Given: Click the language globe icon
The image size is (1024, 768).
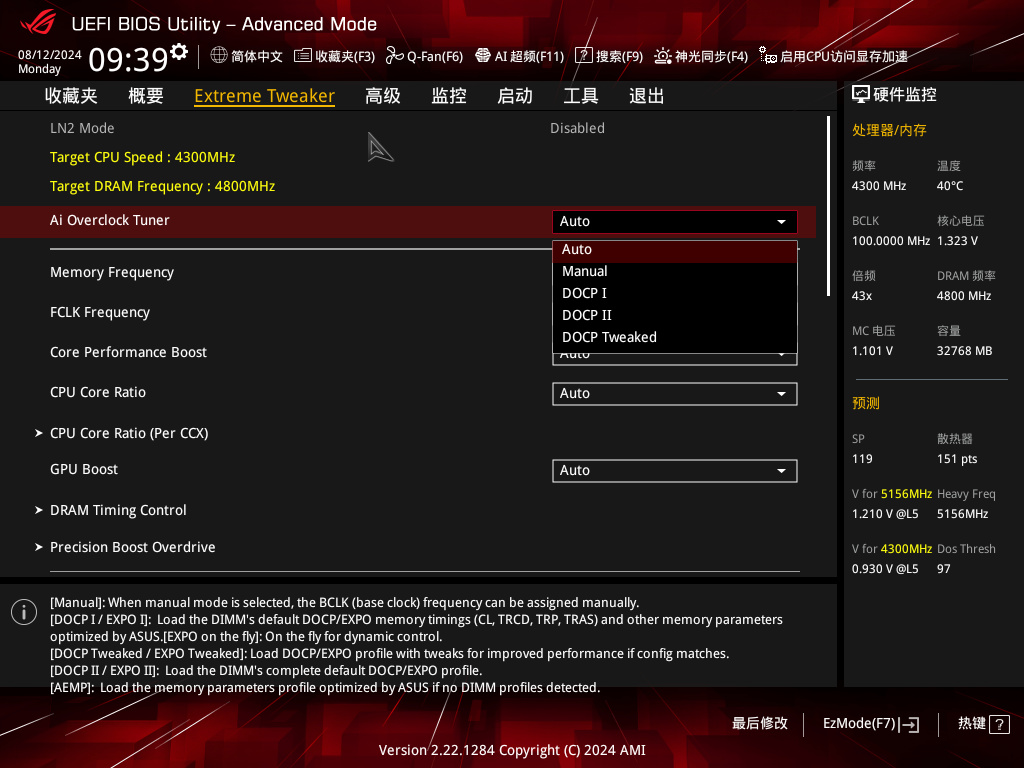Looking at the screenshot, I should [x=219, y=56].
